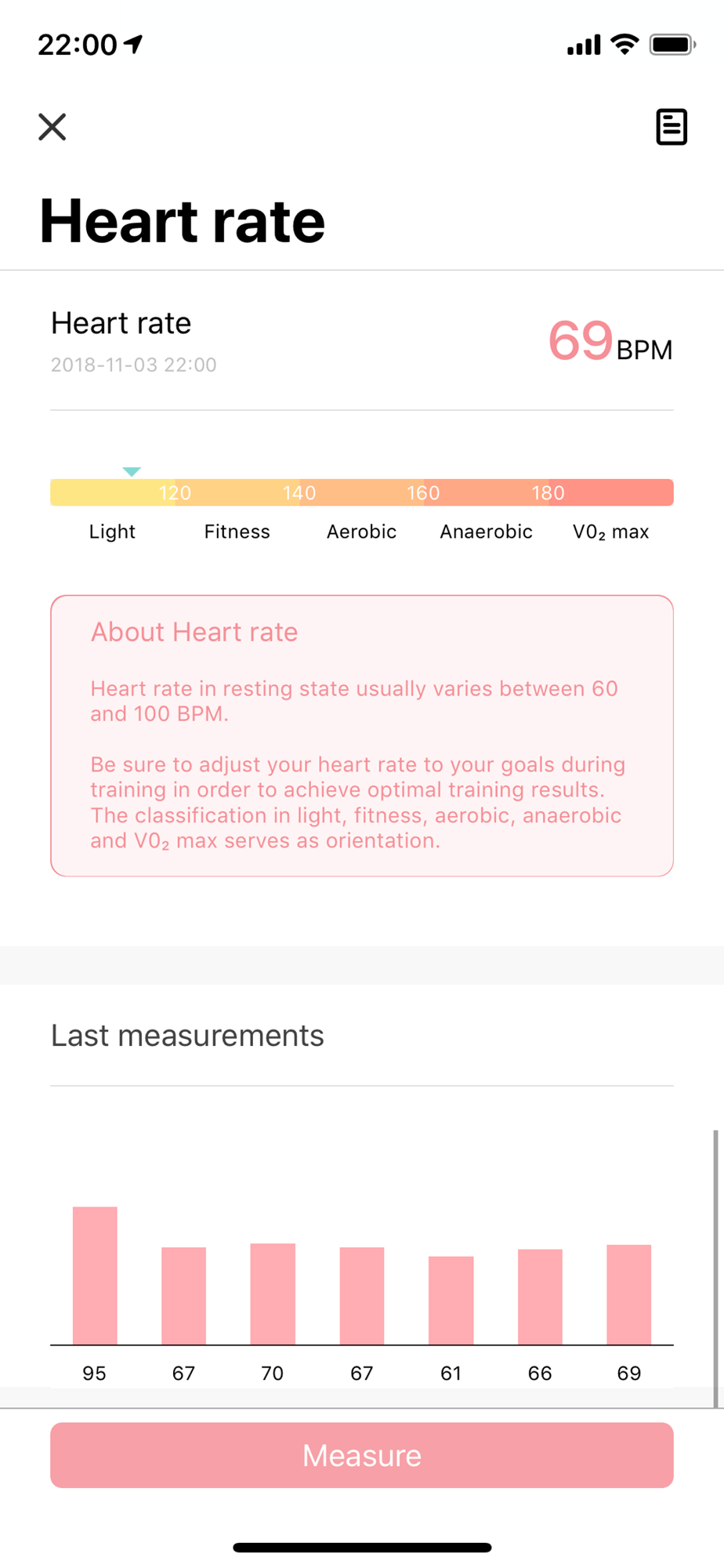The height and width of the screenshot is (1568, 724).
Task: Tap the heart rate zone color bar
Action: [362, 492]
